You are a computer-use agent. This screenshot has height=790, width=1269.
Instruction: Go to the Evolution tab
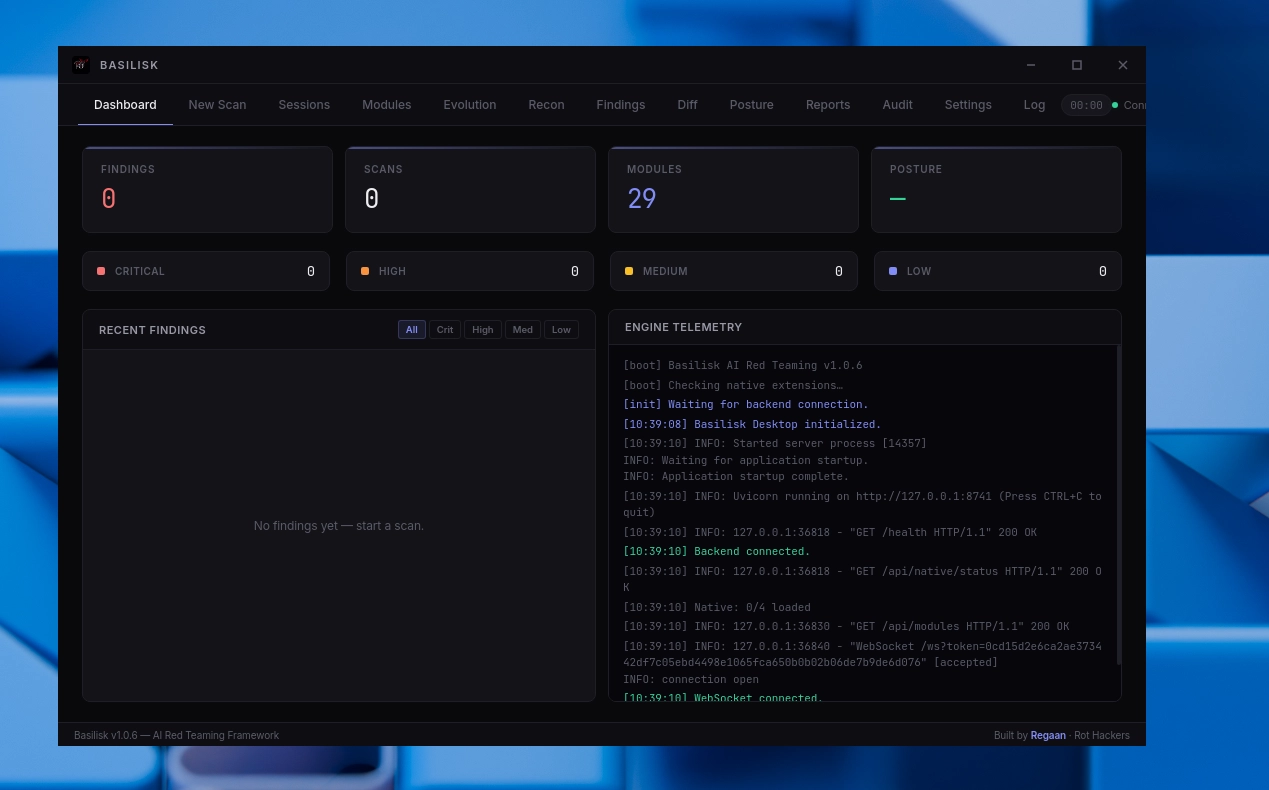pyautogui.click(x=469, y=105)
